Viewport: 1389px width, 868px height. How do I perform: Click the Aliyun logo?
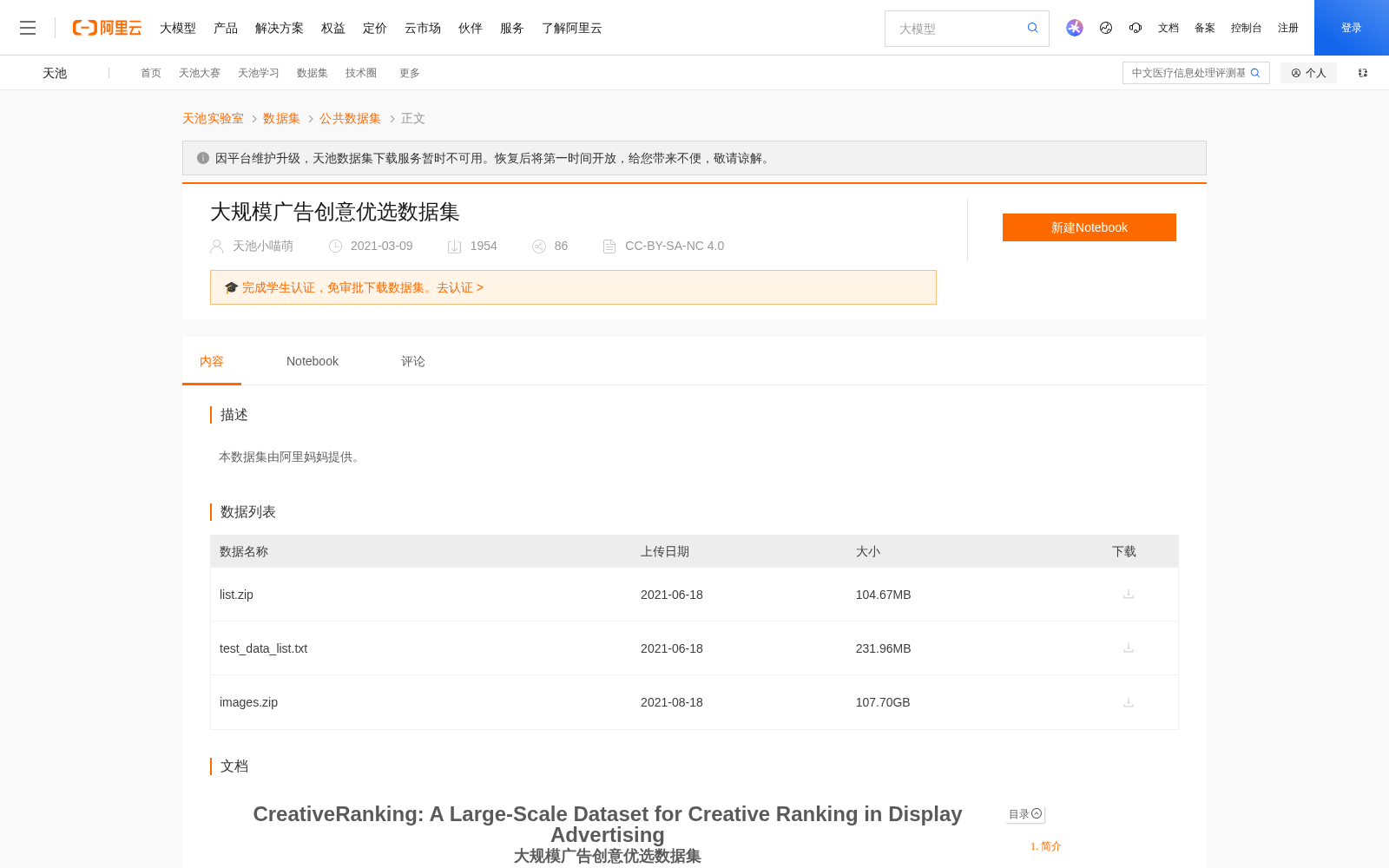pyautogui.click(x=107, y=28)
